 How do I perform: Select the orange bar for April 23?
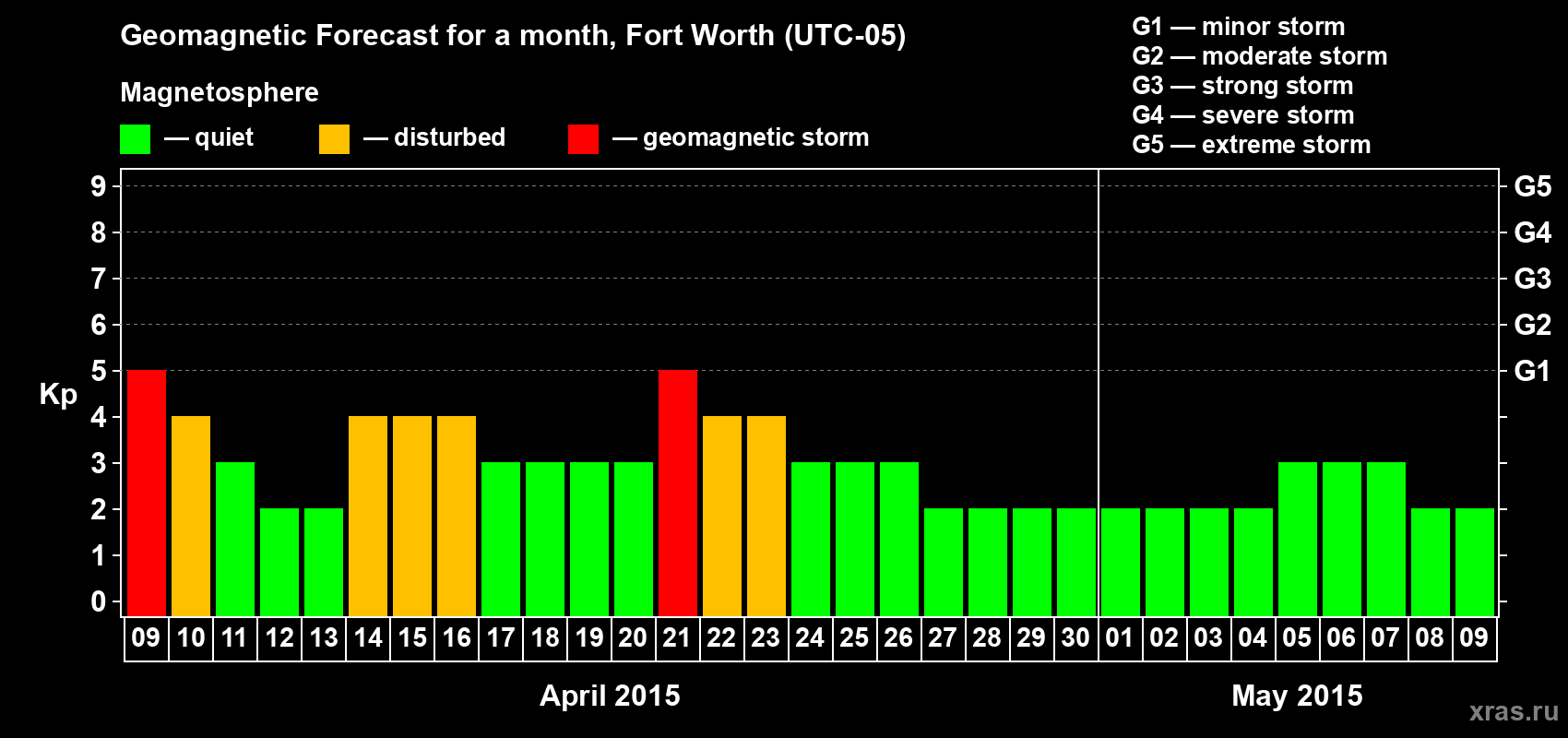pyautogui.click(x=766, y=517)
